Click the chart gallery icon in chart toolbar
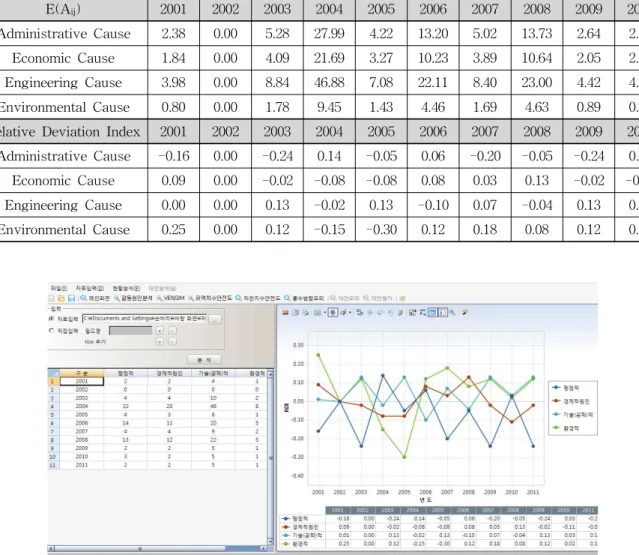 (285, 313)
